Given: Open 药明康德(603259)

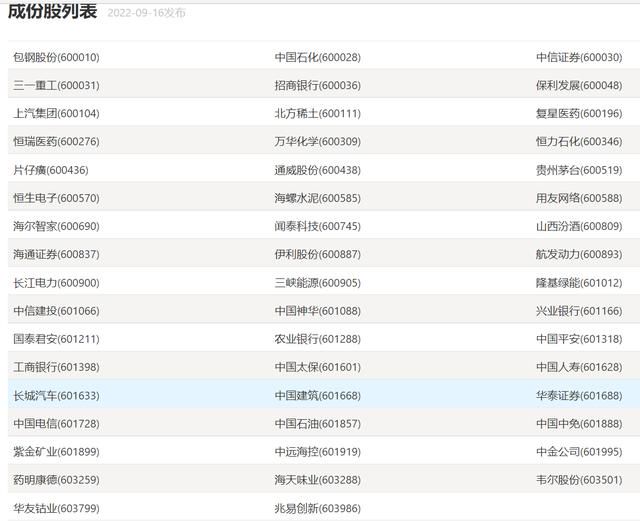Looking at the screenshot, I should (x=56, y=479).
